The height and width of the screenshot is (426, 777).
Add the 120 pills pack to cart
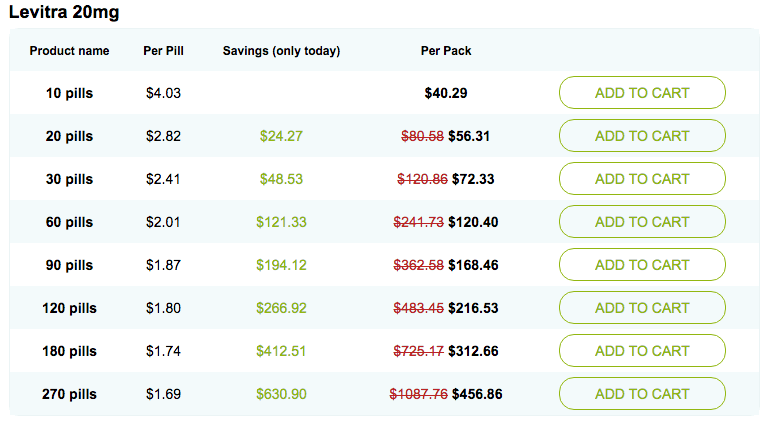coord(642,308)
